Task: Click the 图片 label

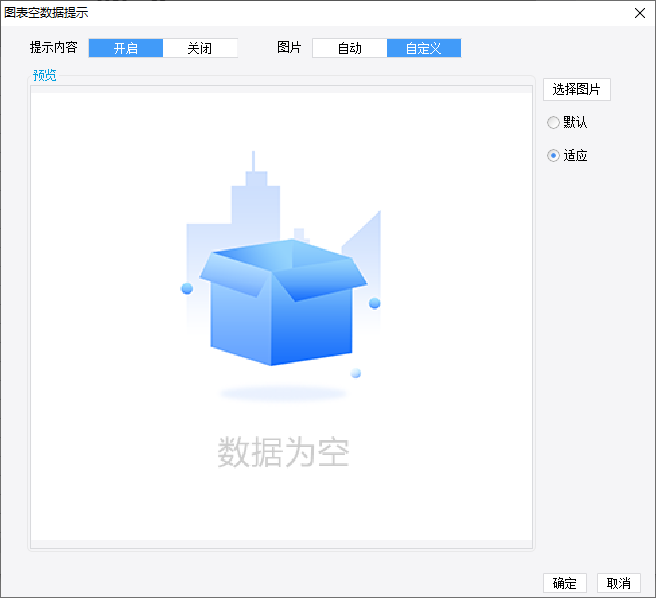Action: [289, 47]
